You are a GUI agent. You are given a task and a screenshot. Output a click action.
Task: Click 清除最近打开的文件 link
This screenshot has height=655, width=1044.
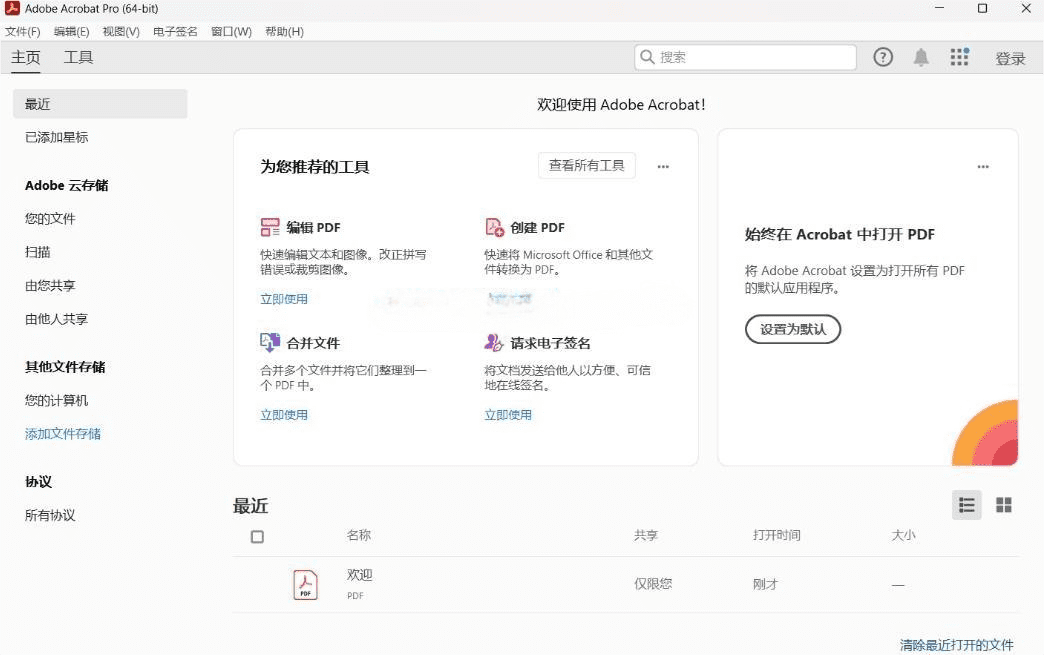957,644
